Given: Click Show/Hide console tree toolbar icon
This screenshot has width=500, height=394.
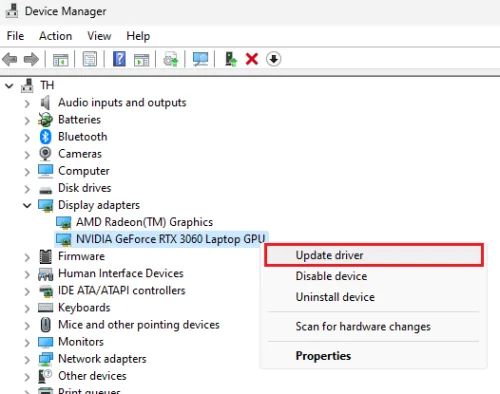Looking at the screenshot, I should coord(60,60).
